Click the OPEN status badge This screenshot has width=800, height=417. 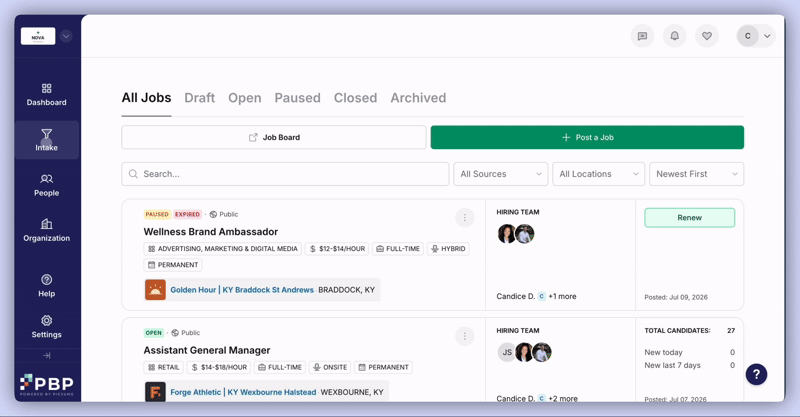click(x=154, y=333)
